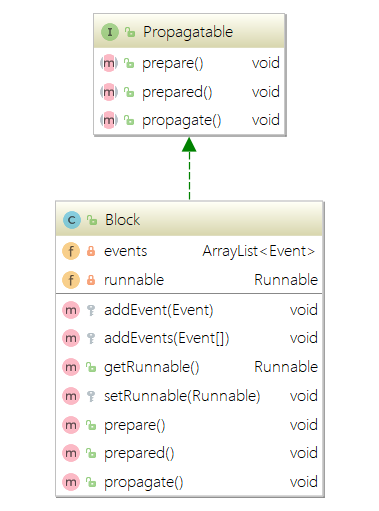Click the Runnable return type of getRunnable()

(286, 367)
